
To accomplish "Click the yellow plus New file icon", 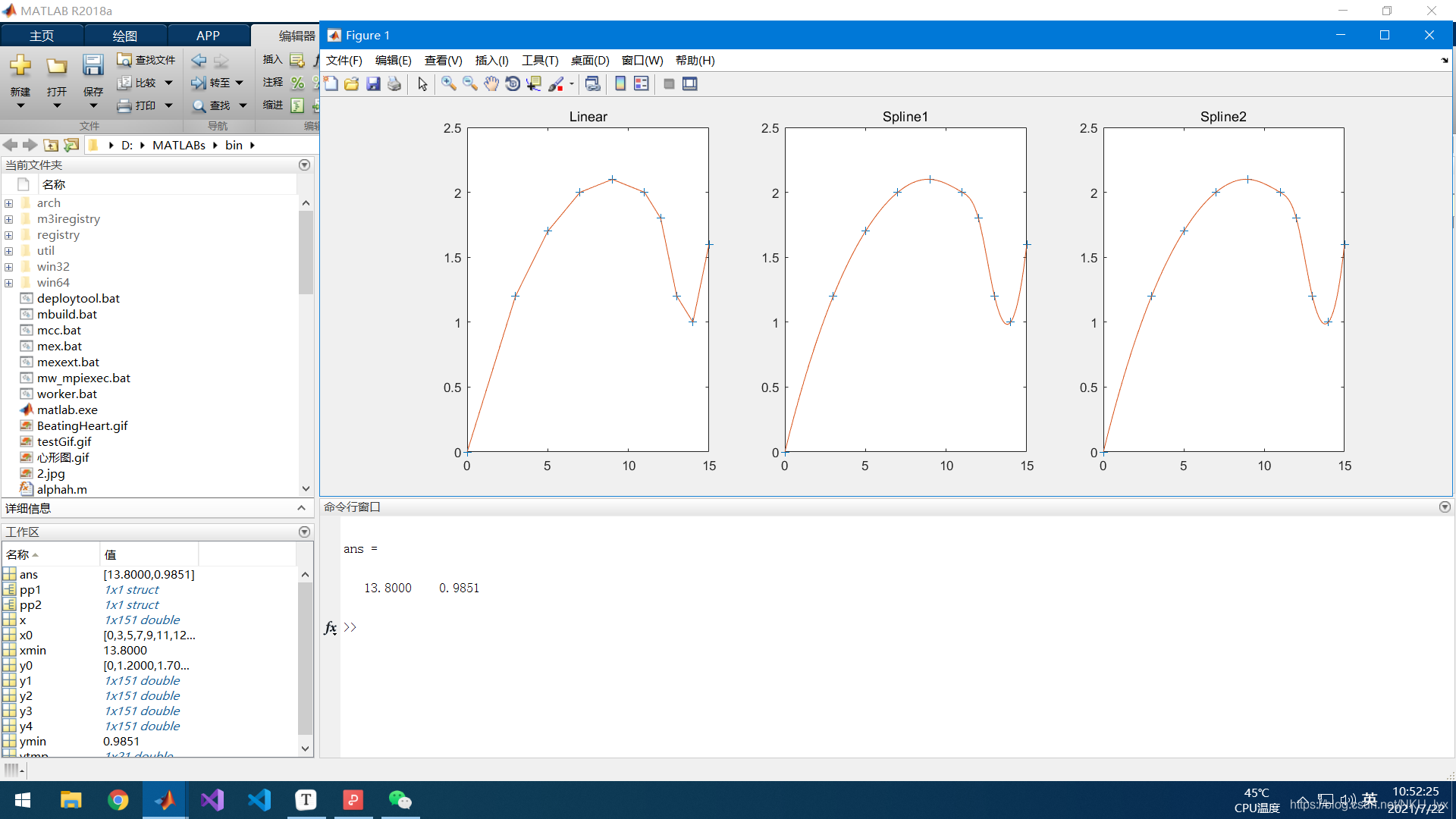I will pos(20,66).
